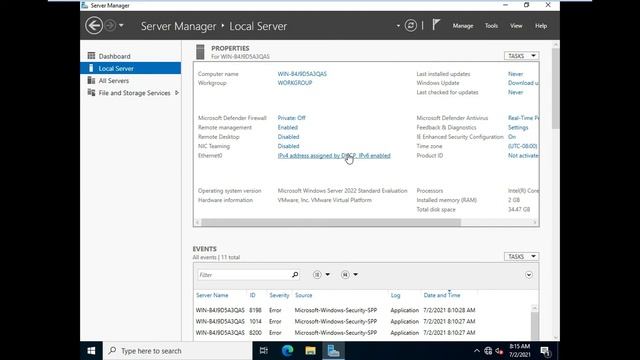The height and width of the screenshot is (360, 640).
Task: Click the events Filter input field
Action: click(244, 275)
